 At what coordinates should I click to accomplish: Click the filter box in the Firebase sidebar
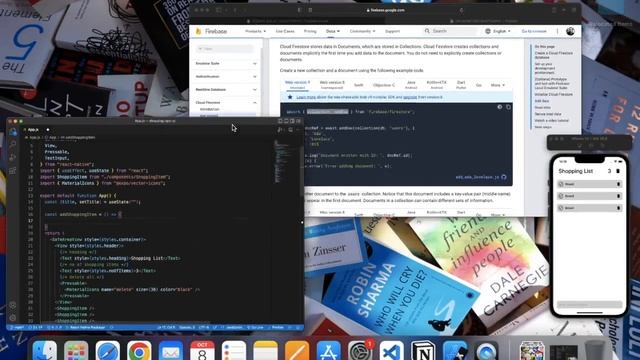pos(224,49)
